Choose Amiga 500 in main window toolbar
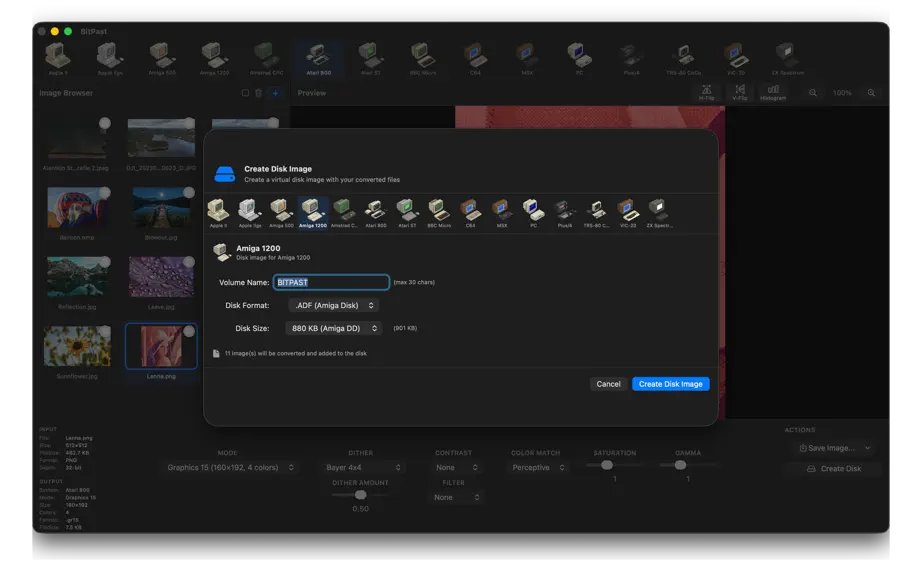 click(x=162, y=59)
